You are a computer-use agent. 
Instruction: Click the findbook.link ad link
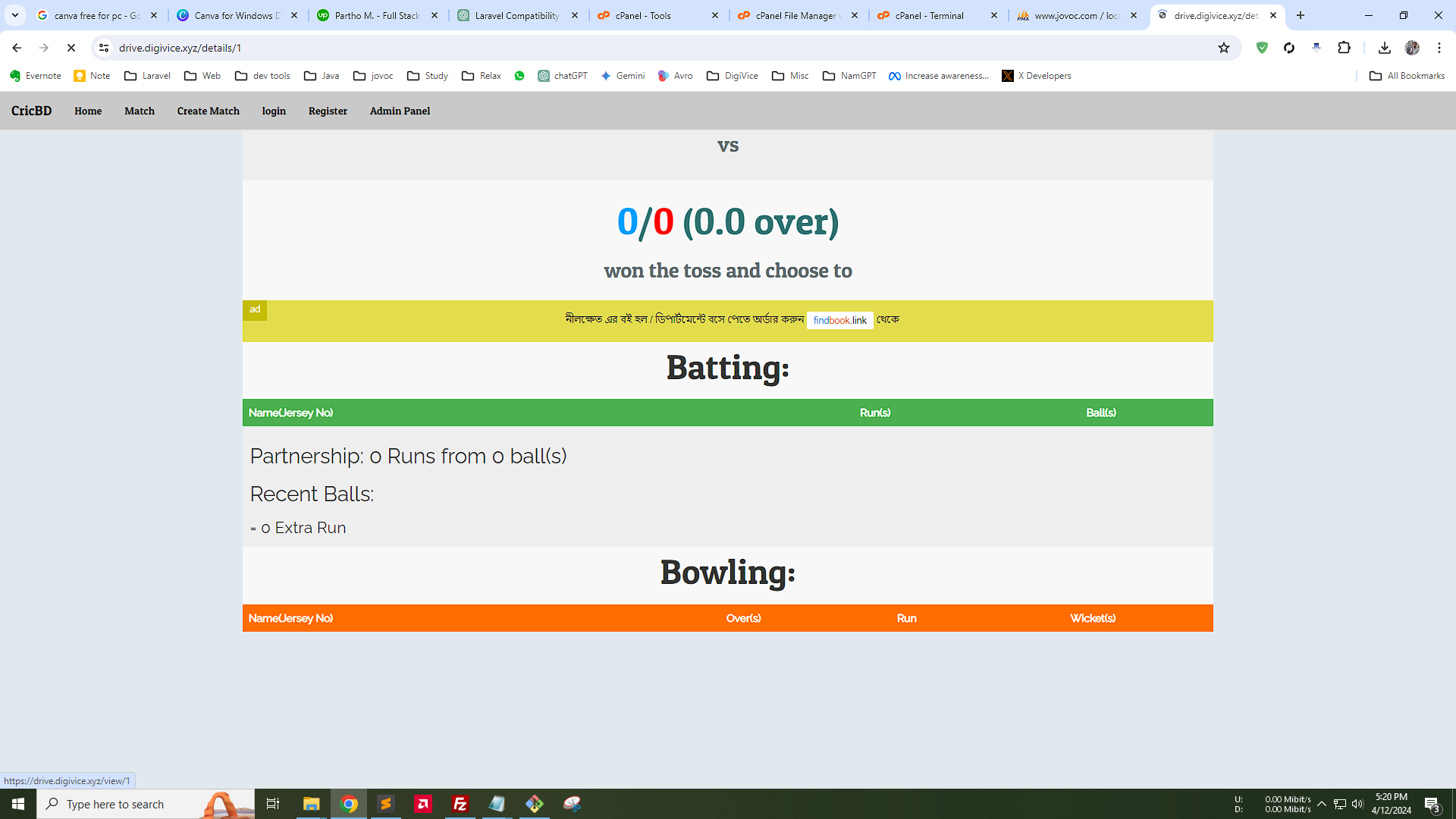(x=839, y=320)
